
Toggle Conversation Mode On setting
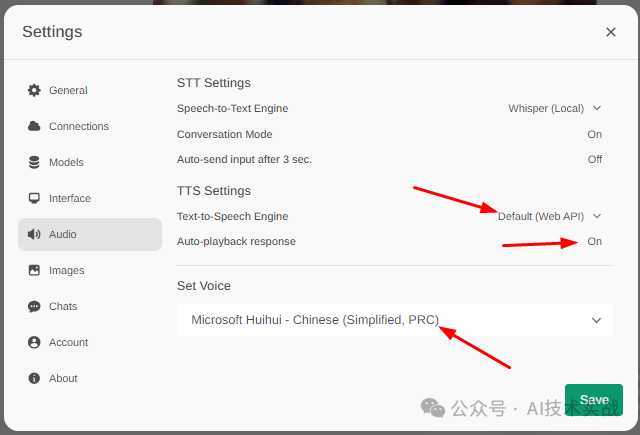[x=595, y=134]
